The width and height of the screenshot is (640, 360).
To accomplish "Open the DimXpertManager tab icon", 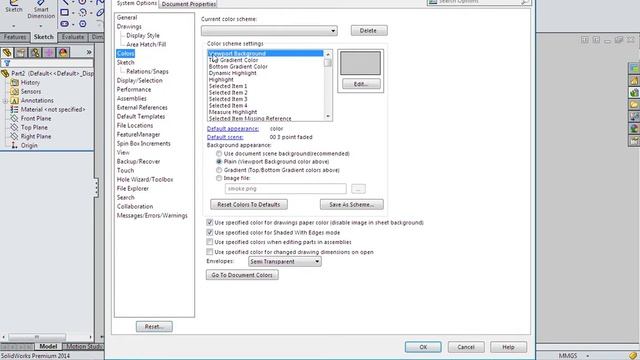I will [49, 53].
